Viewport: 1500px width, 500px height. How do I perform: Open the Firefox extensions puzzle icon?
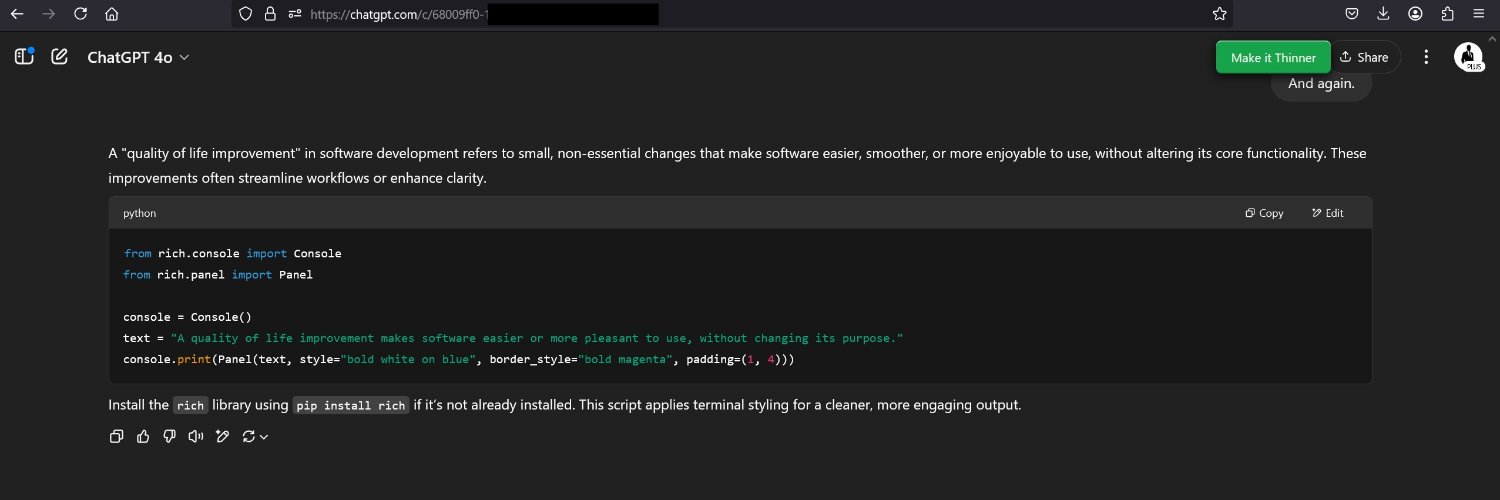pyautogui.click(x=1447, y=14)
